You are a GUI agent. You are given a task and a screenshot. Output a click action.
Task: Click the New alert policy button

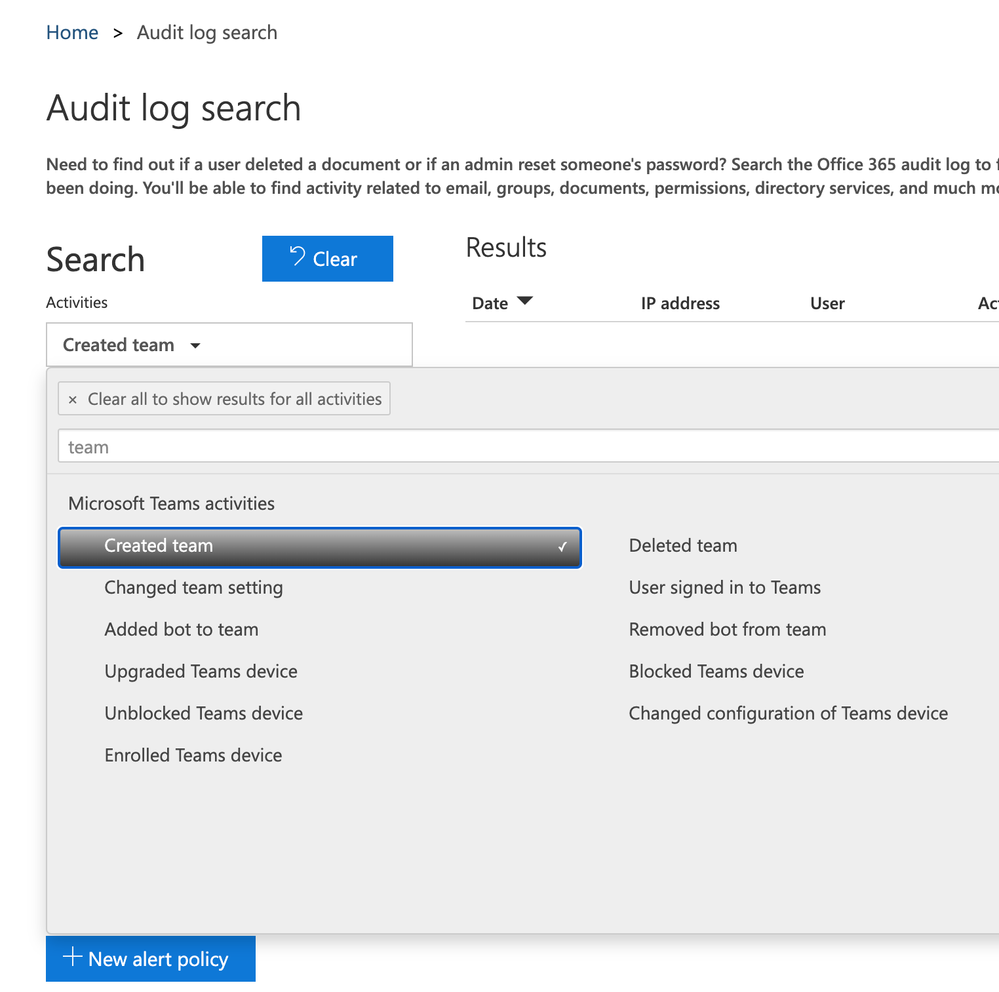click(x=151, y=959)
